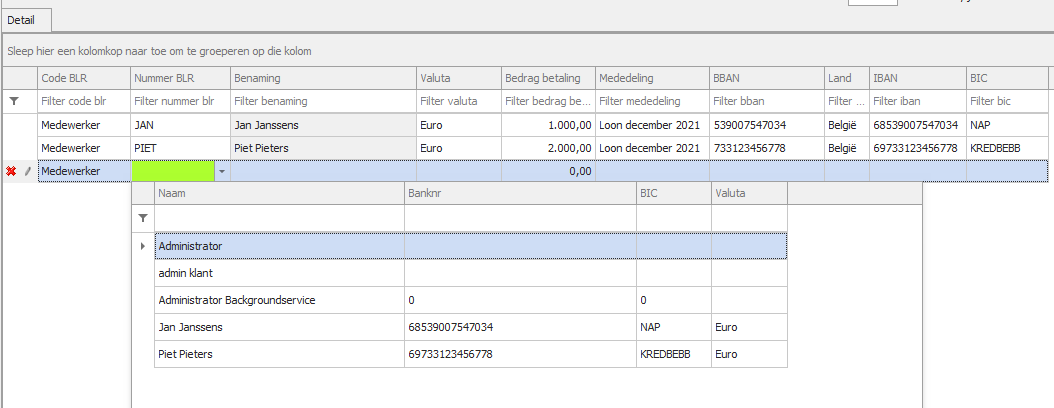
Task: Select Piet Pieters in the dropdown list
Action: (471, 354)
